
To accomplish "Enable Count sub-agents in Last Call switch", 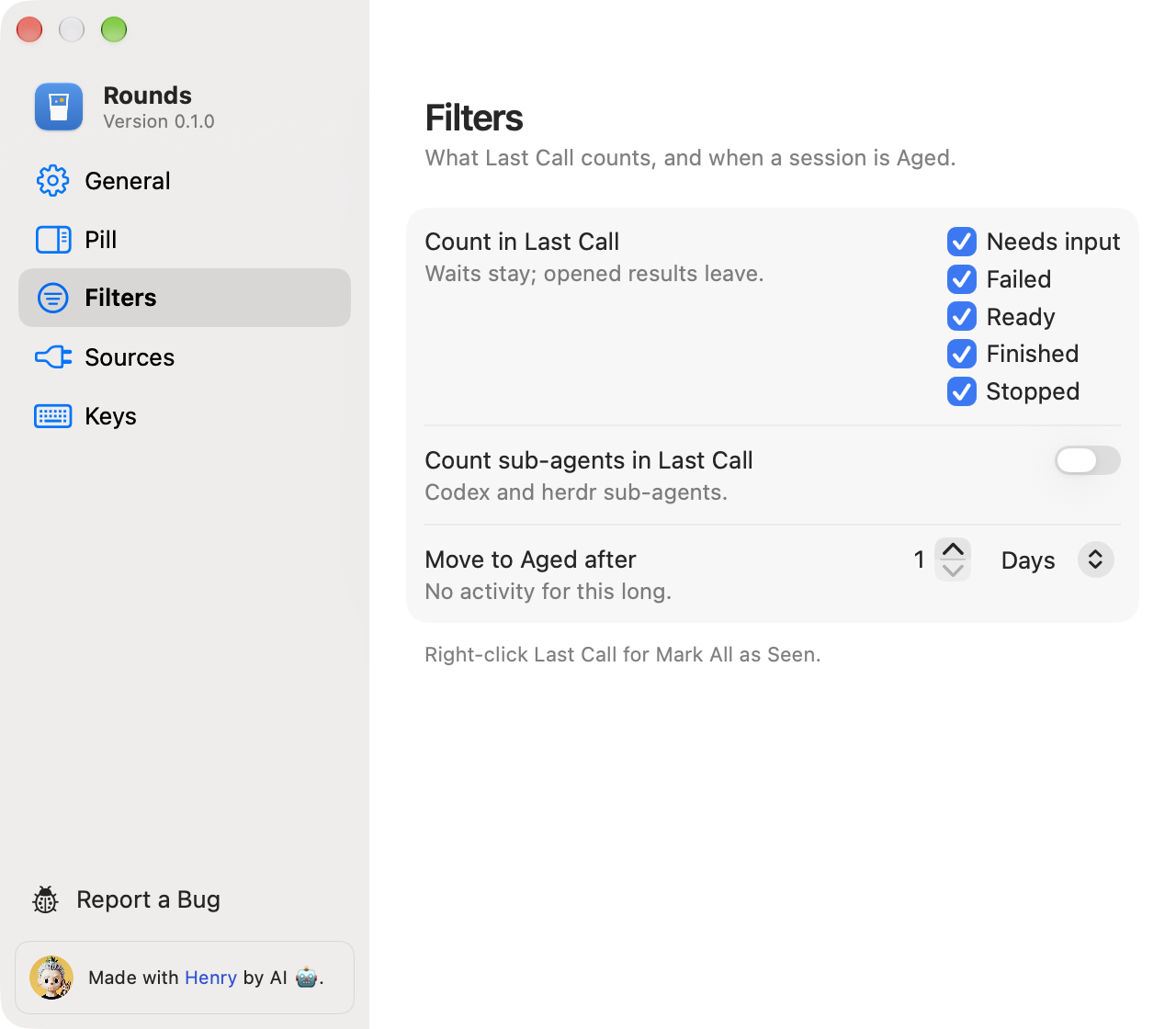I will pyautogui.click(x=1088, y=460).
